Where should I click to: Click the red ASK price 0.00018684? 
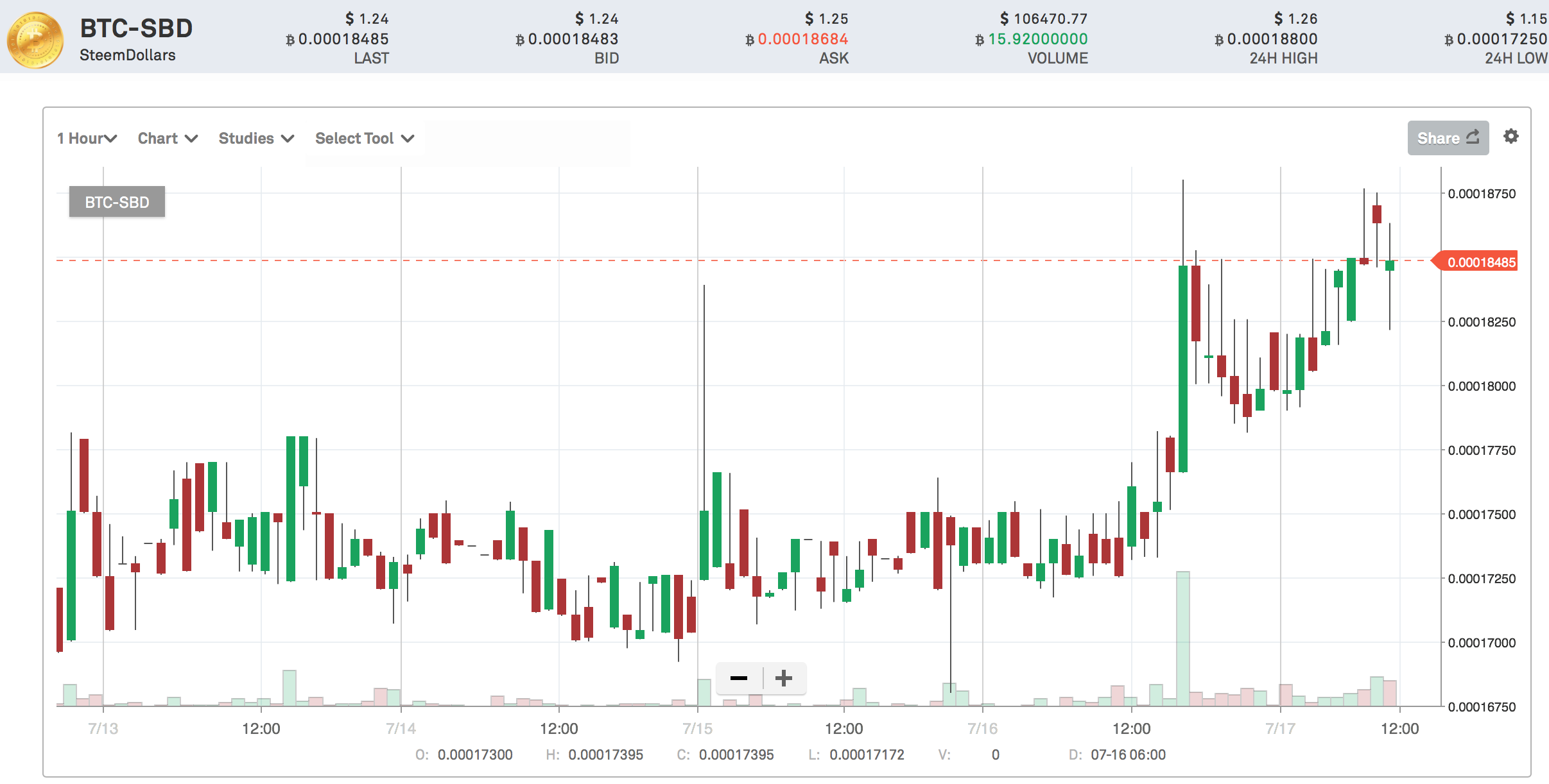[802, 39]
